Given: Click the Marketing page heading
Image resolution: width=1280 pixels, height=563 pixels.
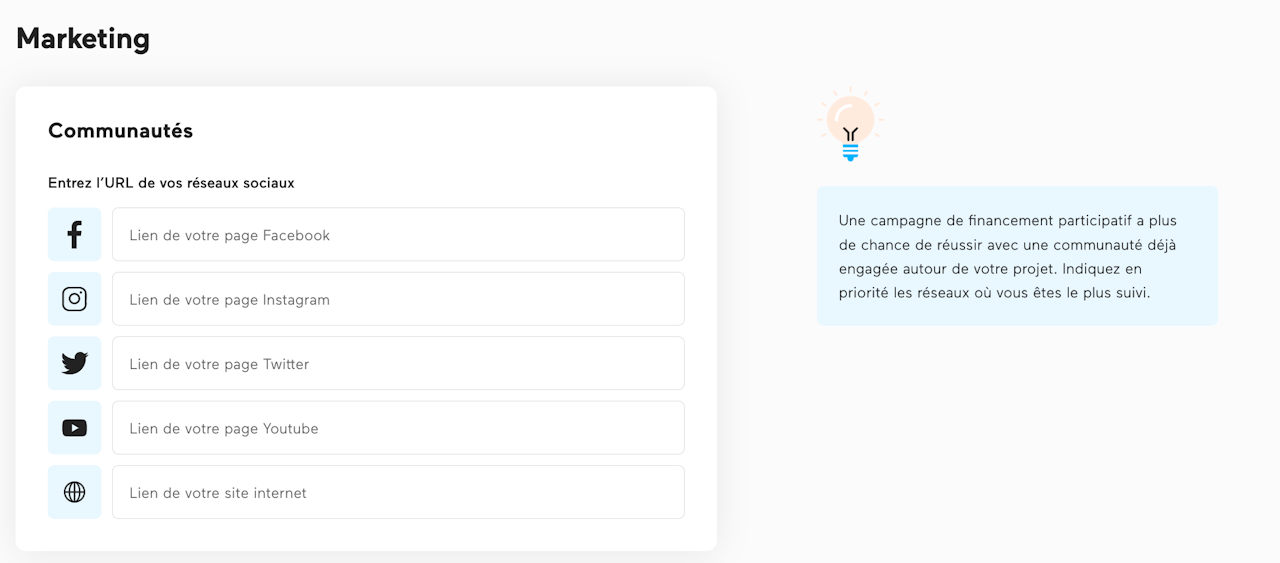Looking at the screenshot, I should 83,38.
